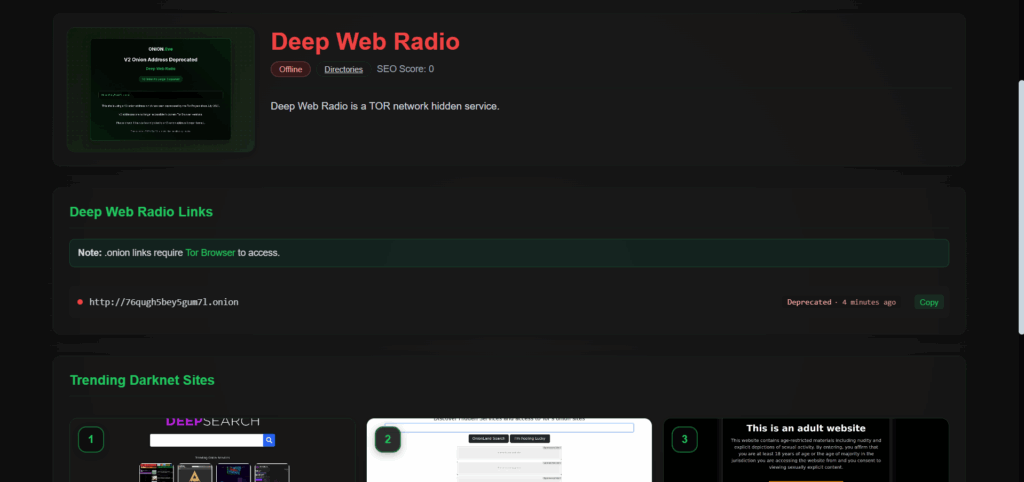The image size is (1024, 482).
Task: Open the DeepSearch logo in trending card
Action: click(212, 422)
